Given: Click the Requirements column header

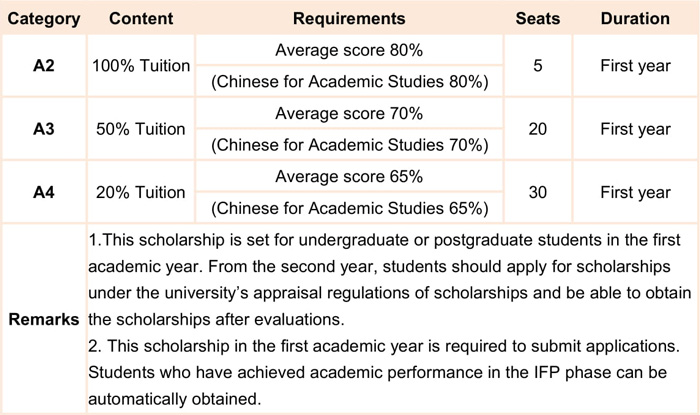Looking at the screenshot, I should point(349,19).
